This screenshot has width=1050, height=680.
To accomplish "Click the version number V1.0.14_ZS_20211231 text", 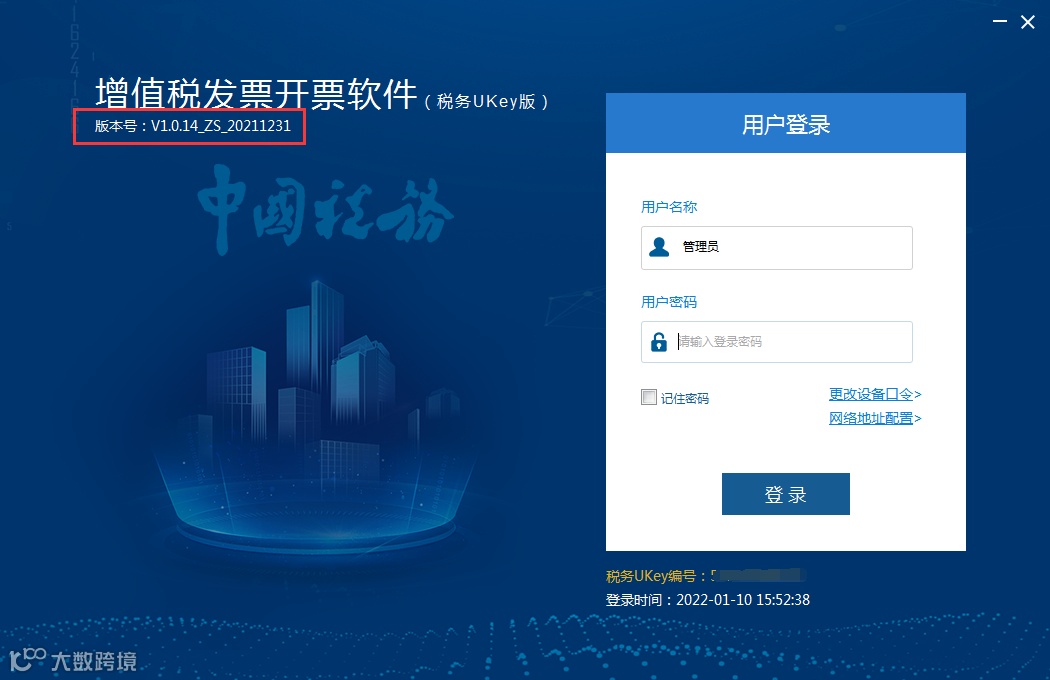I will (221, 126).
